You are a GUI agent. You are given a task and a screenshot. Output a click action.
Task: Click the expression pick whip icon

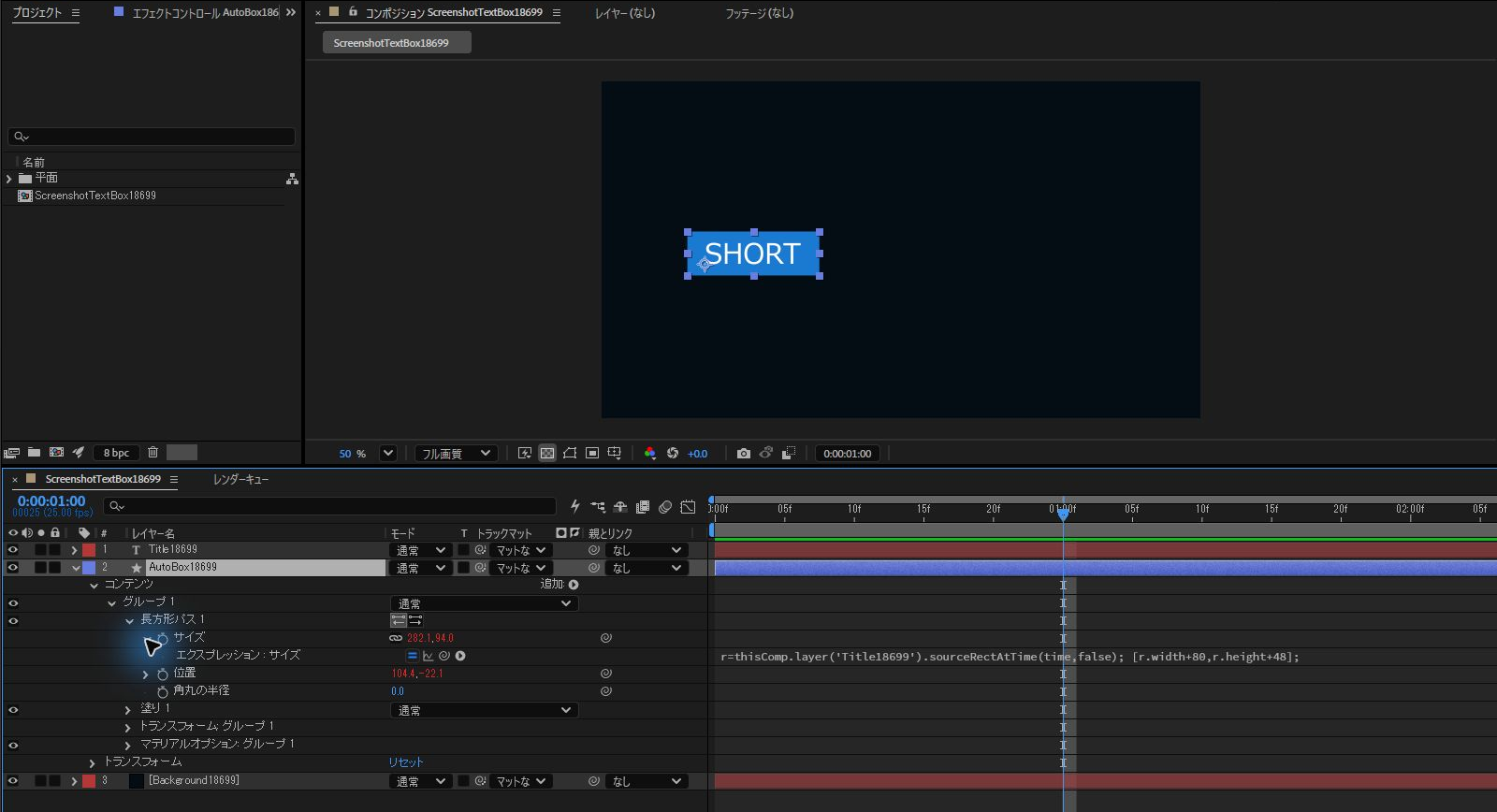[444, 656]
